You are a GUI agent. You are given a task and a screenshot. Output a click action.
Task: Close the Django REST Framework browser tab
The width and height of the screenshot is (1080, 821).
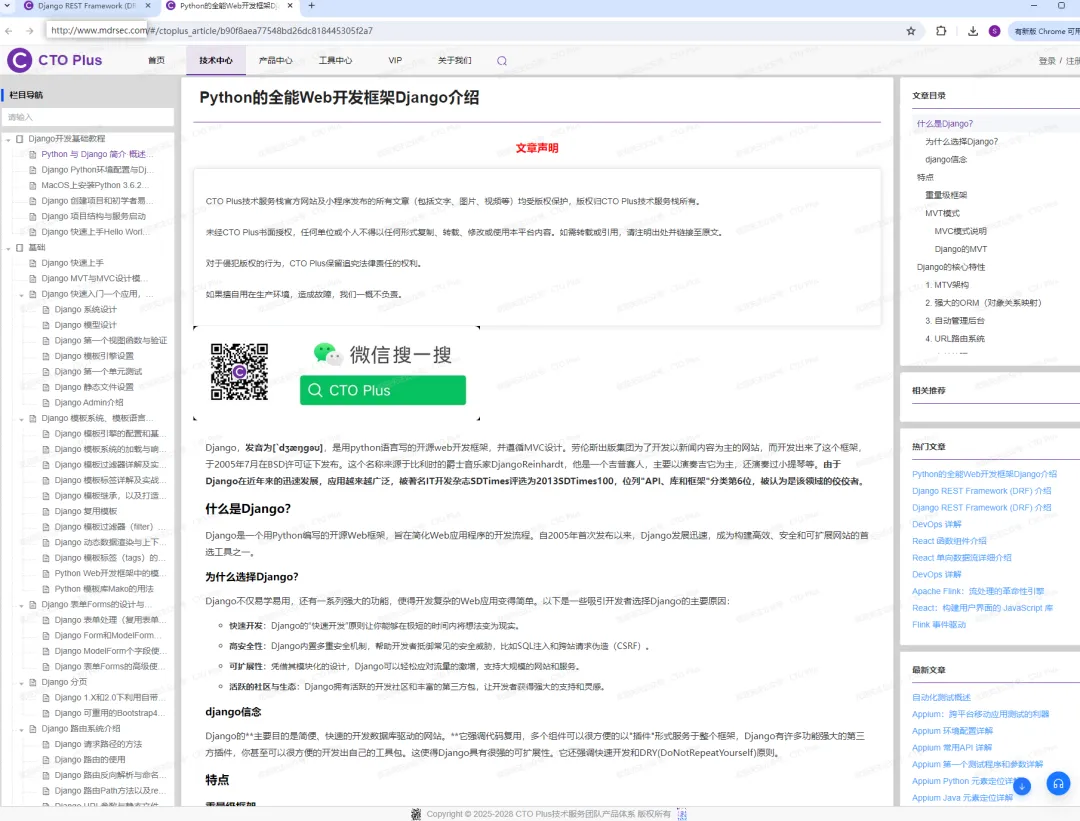click(x=147, y=6)
